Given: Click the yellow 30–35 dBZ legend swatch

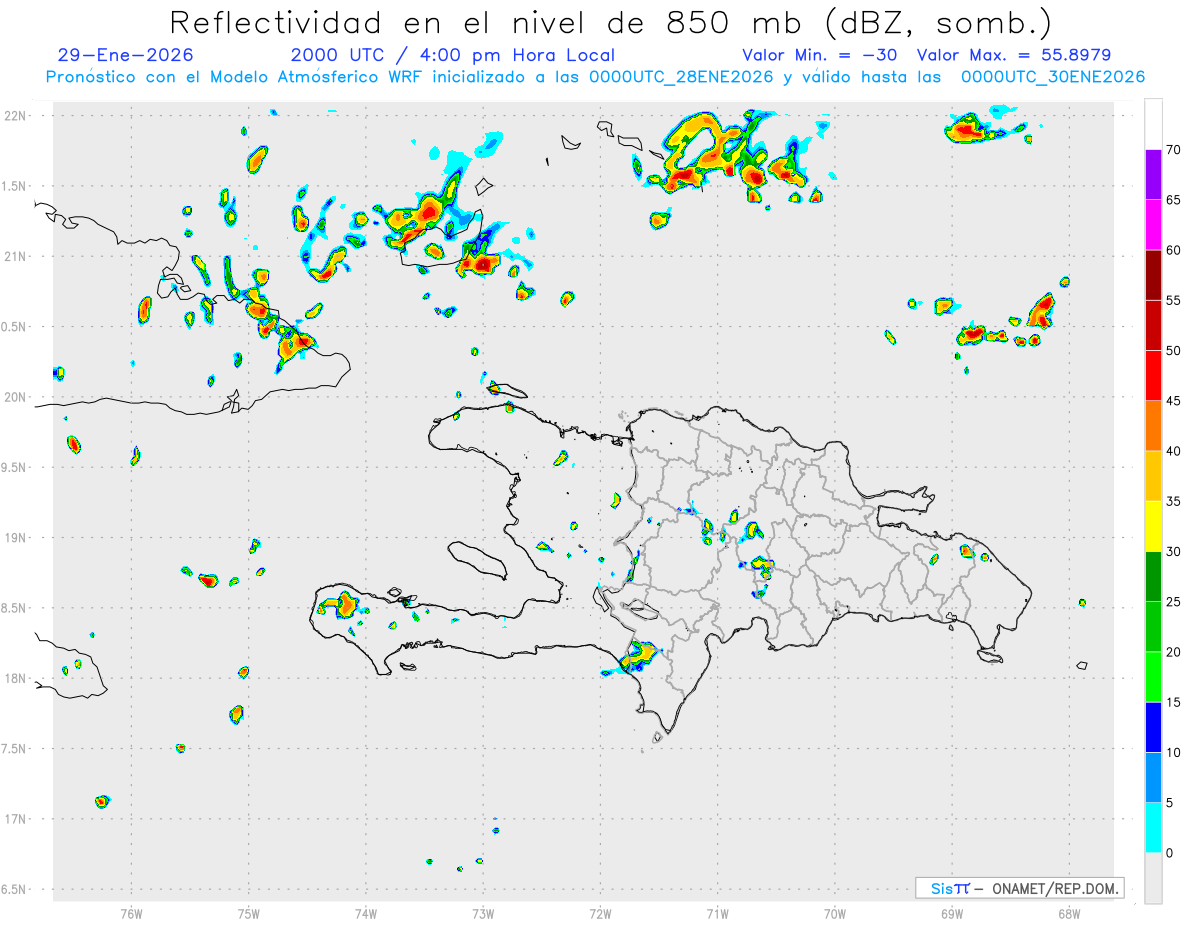Looking at the screenshot, I should pyautogui.click(x=1153, y=526).
